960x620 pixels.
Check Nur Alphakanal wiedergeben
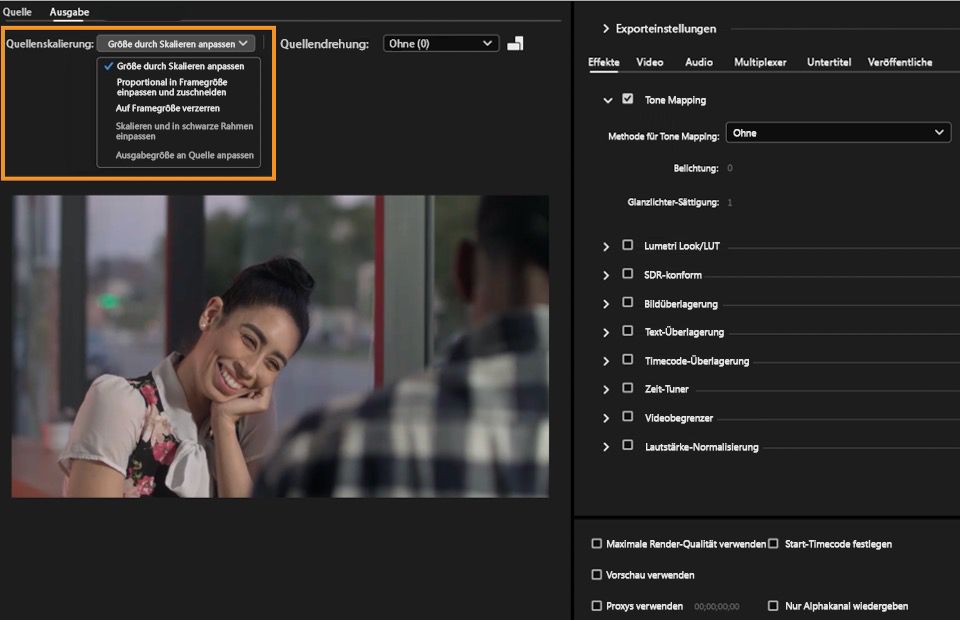[773, 606]
